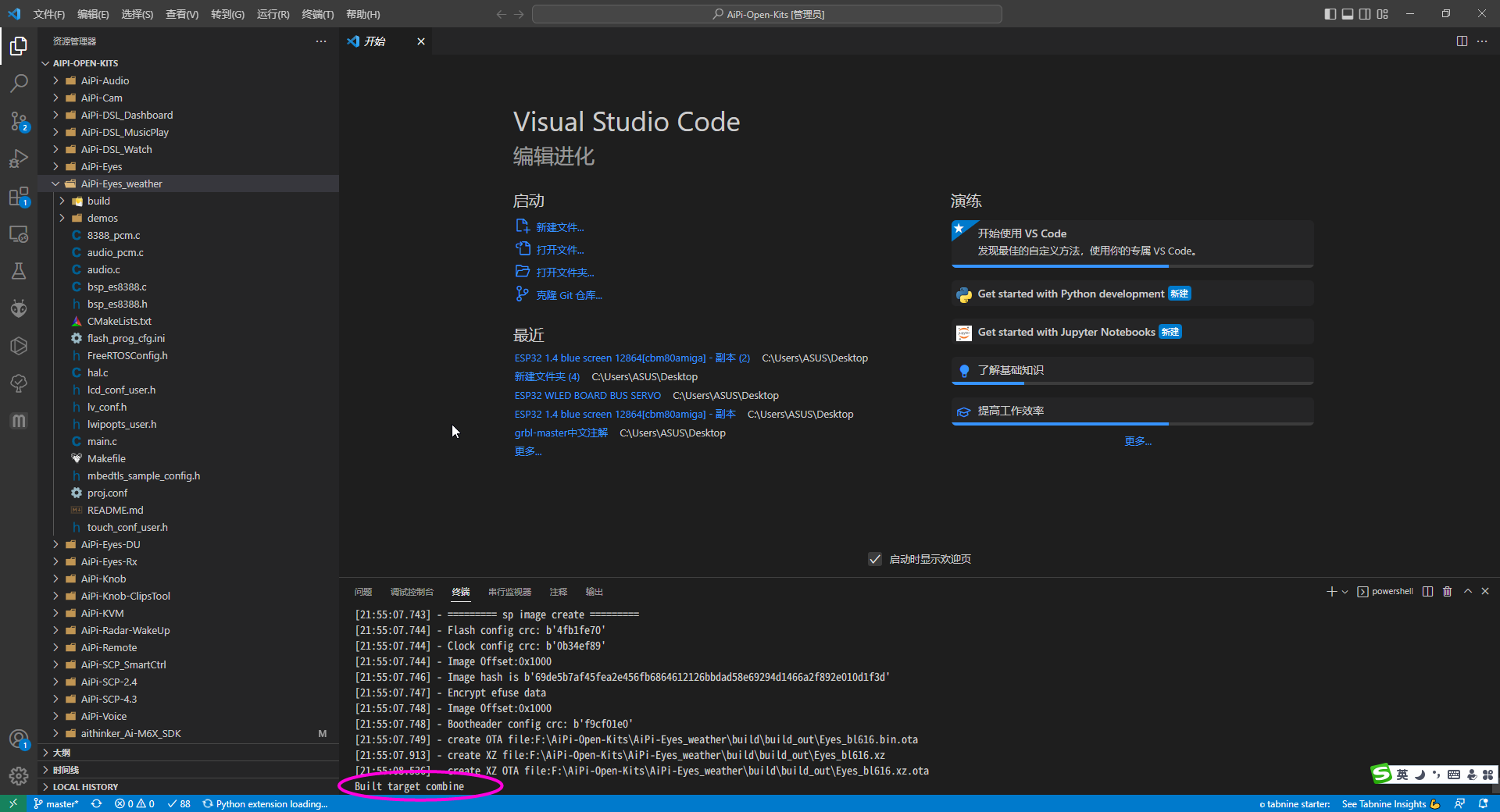1500x812 pixels.
Task: Open notifications bell in status bar
Action: 1484,803
